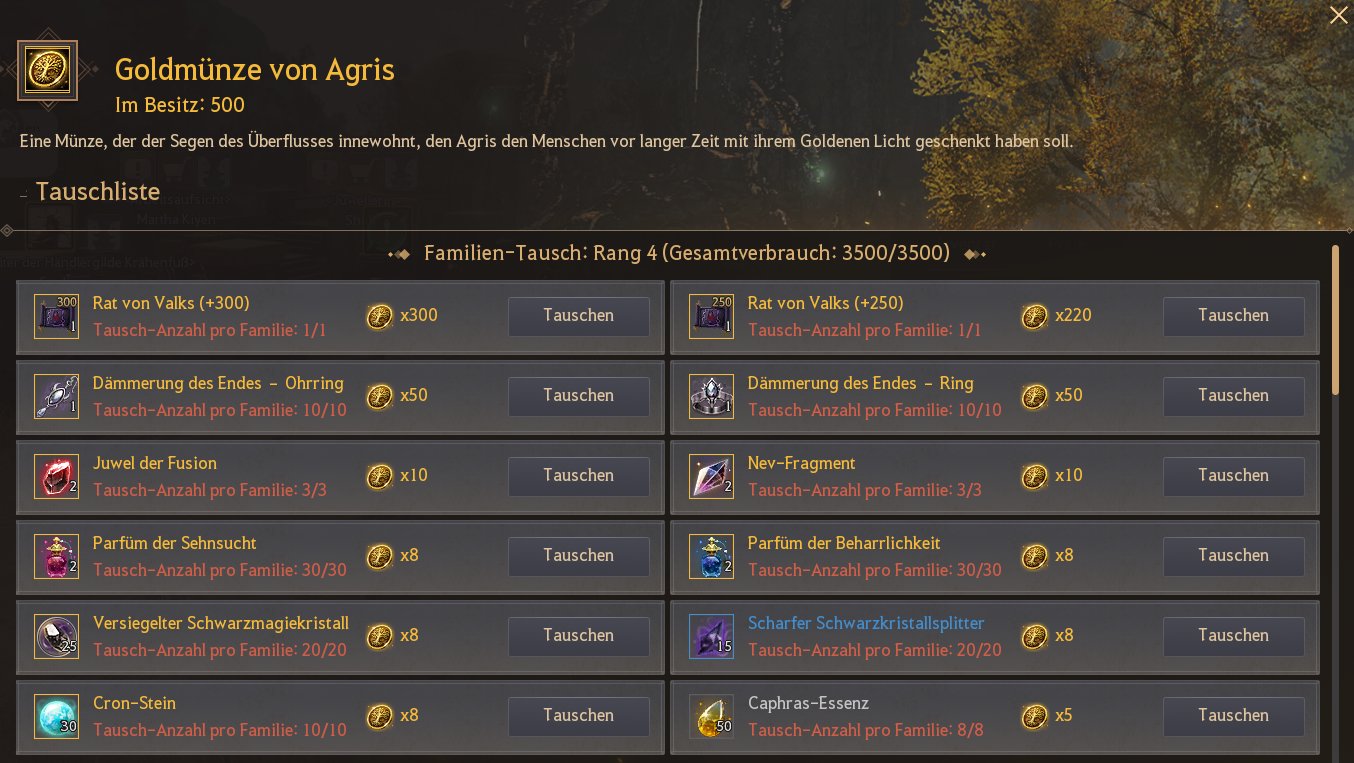The height and width of the screenshot is (763, 1354).
Task: Click the exchange list vertical scrollbar
Action: coord(1335,320)
